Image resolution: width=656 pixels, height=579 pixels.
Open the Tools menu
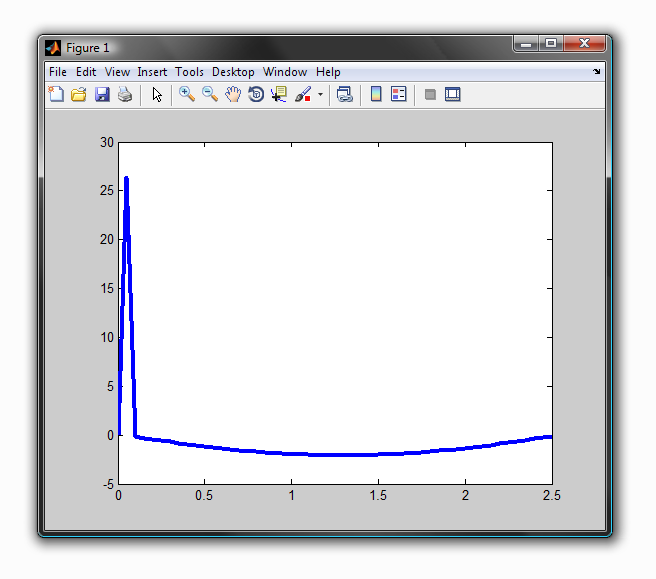pyautogui.click(x=189, y=72)
